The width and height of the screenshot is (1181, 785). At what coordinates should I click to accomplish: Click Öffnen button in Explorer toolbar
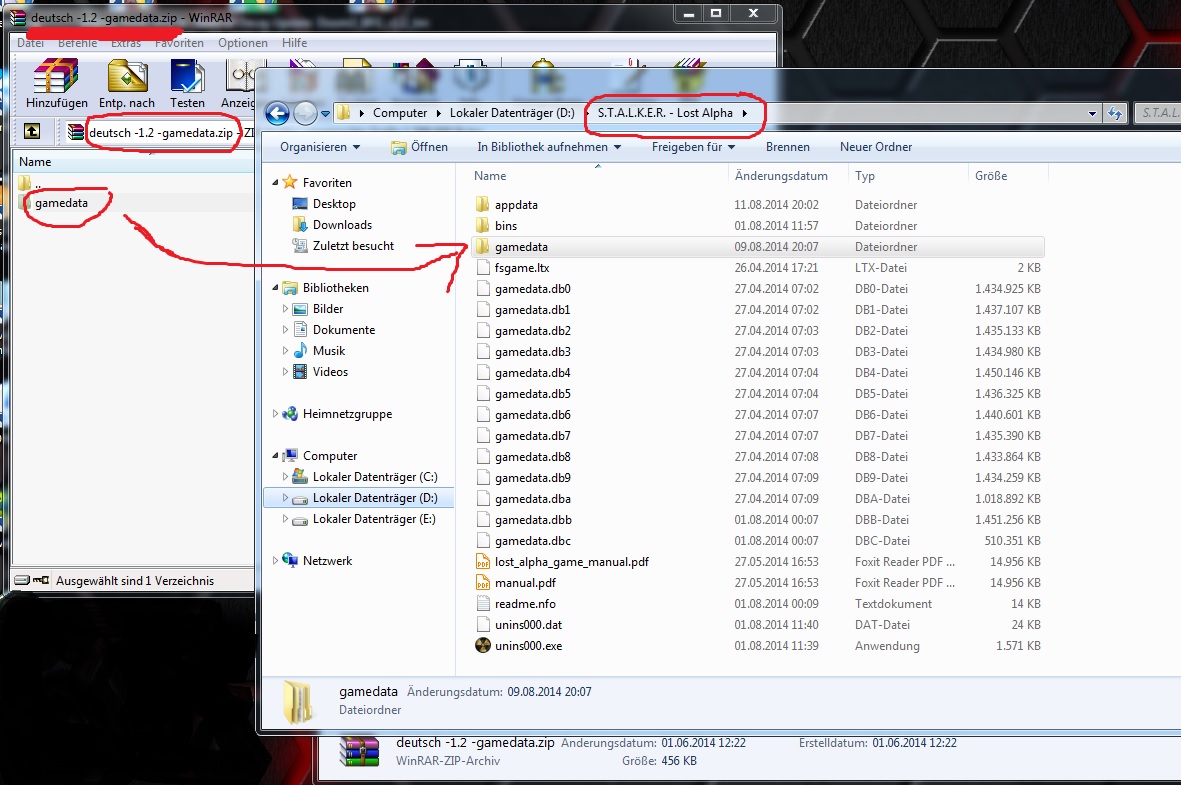click(420, 147)
